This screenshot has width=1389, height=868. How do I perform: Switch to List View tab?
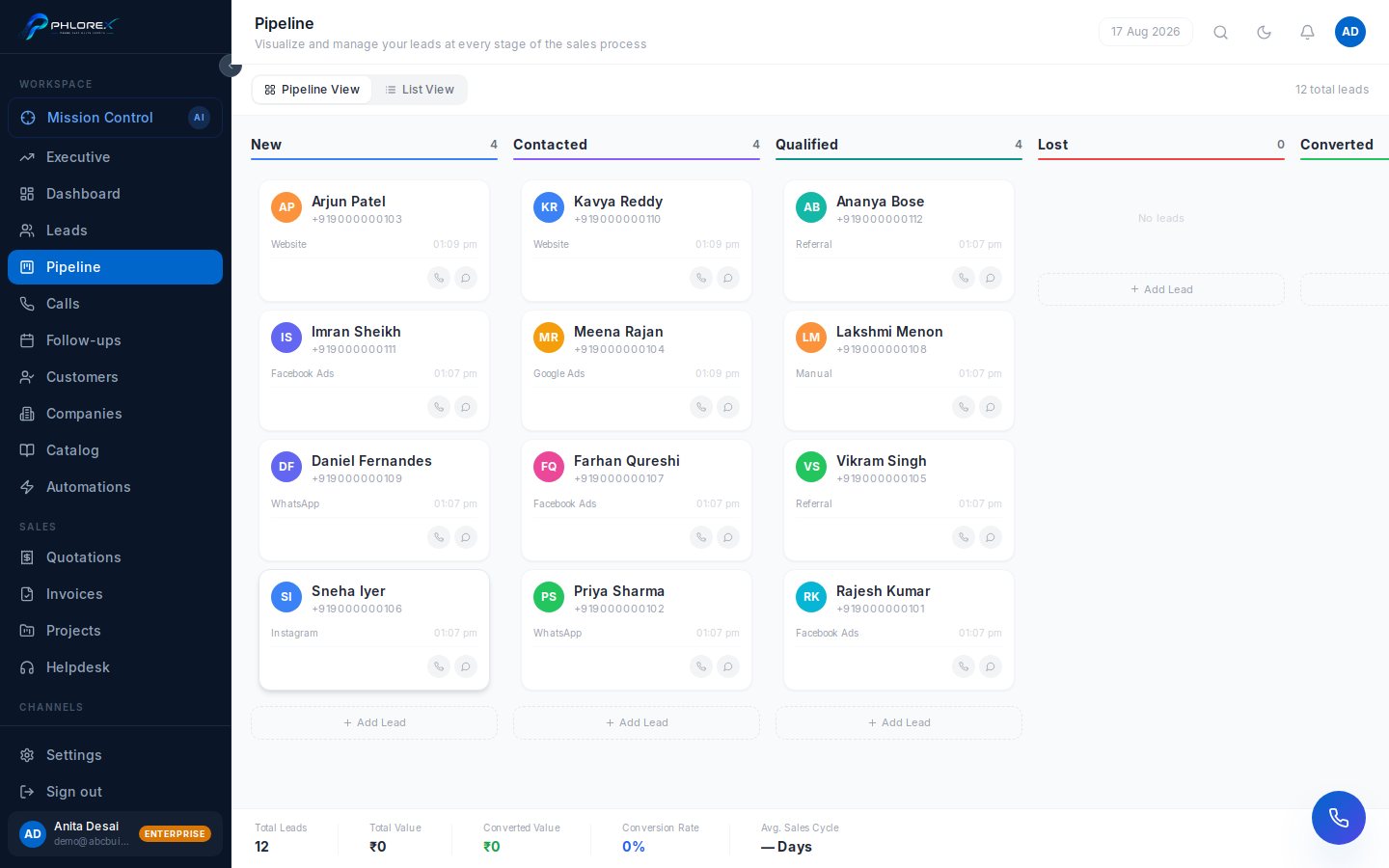point(420,90)
